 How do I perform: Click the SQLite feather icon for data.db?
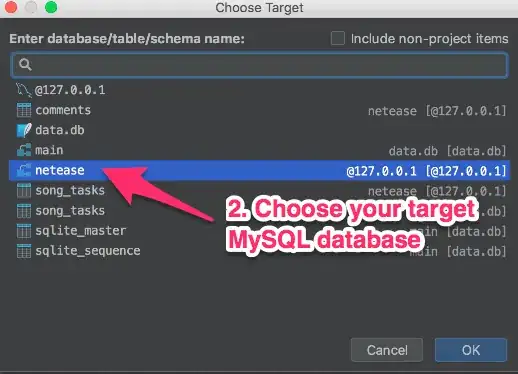24,130
